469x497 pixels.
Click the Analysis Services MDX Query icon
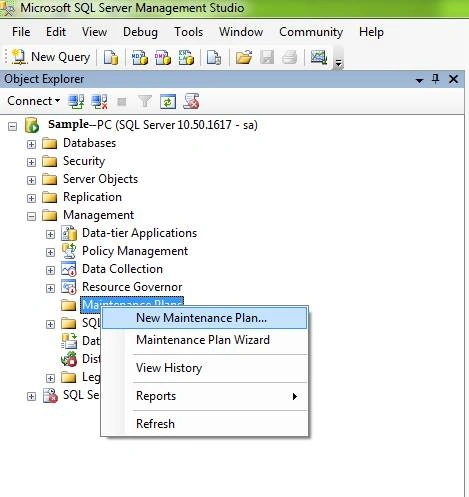pos(140,57)
